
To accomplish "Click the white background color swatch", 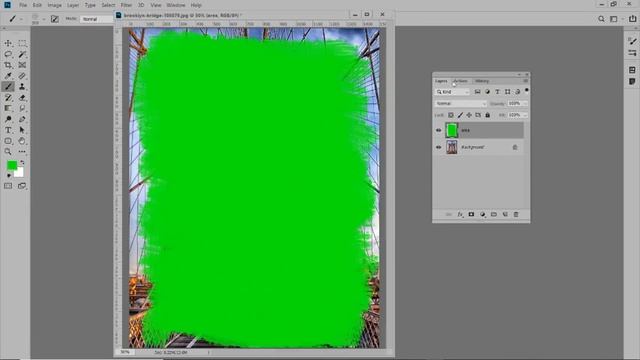I will click(19, 173).
